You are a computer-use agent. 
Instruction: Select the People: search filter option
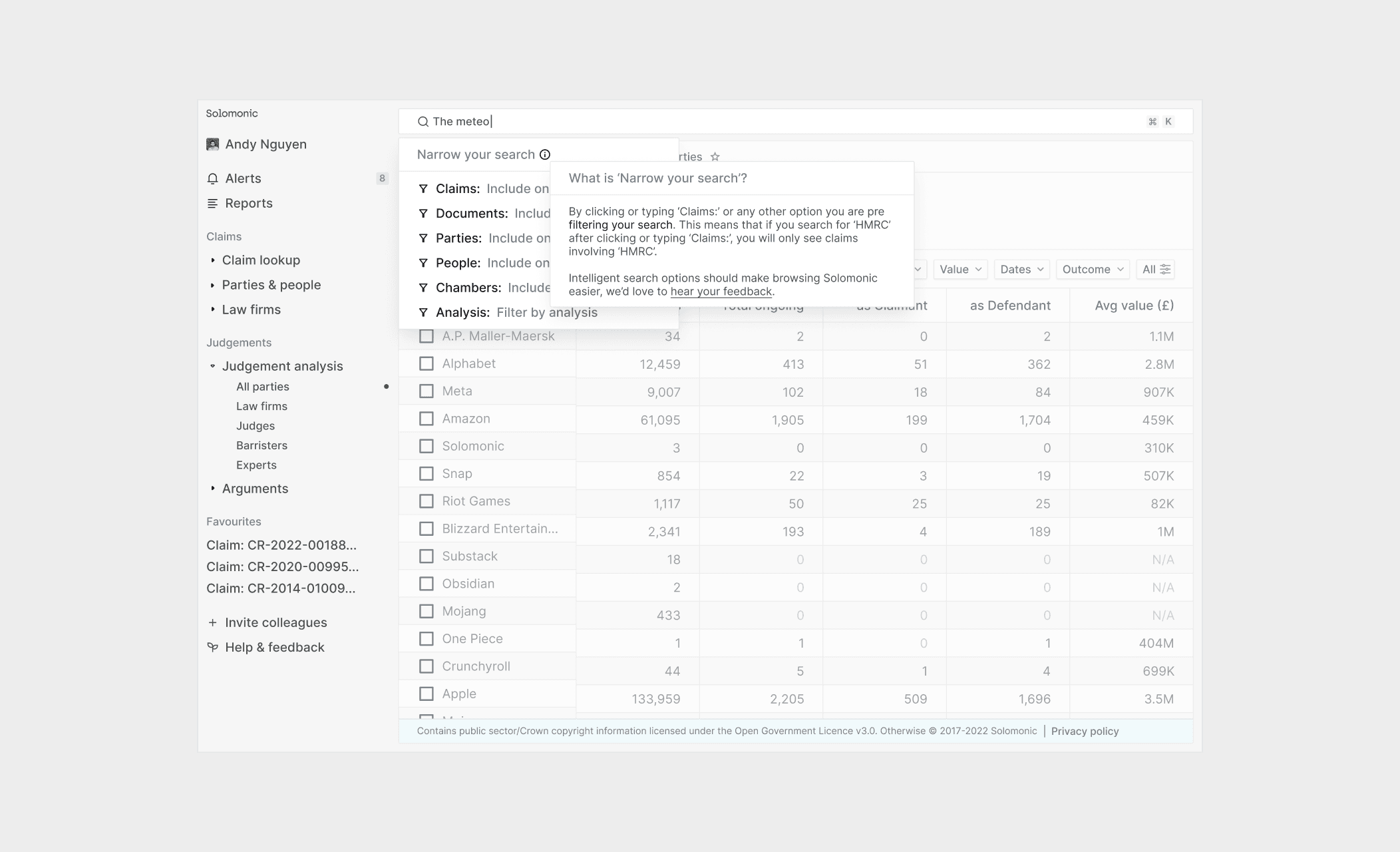pyautogui.click(x=458, y=263)
